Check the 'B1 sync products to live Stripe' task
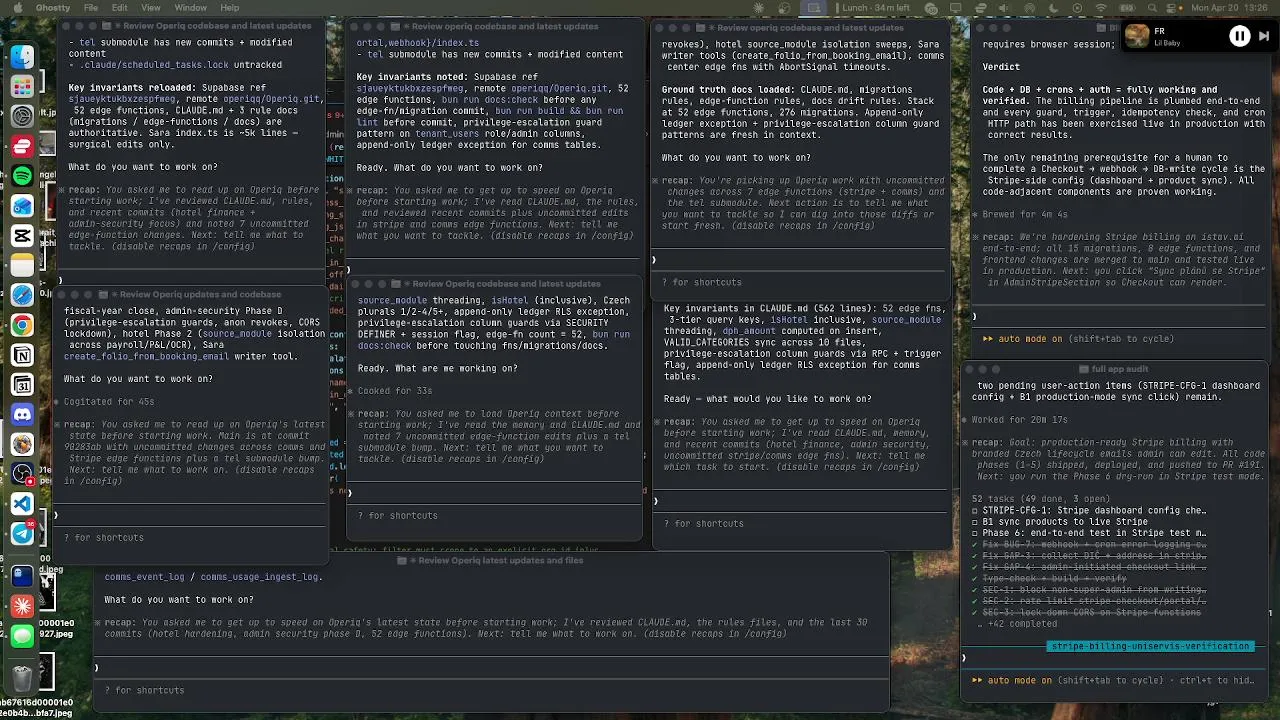 tap(975, 522)
